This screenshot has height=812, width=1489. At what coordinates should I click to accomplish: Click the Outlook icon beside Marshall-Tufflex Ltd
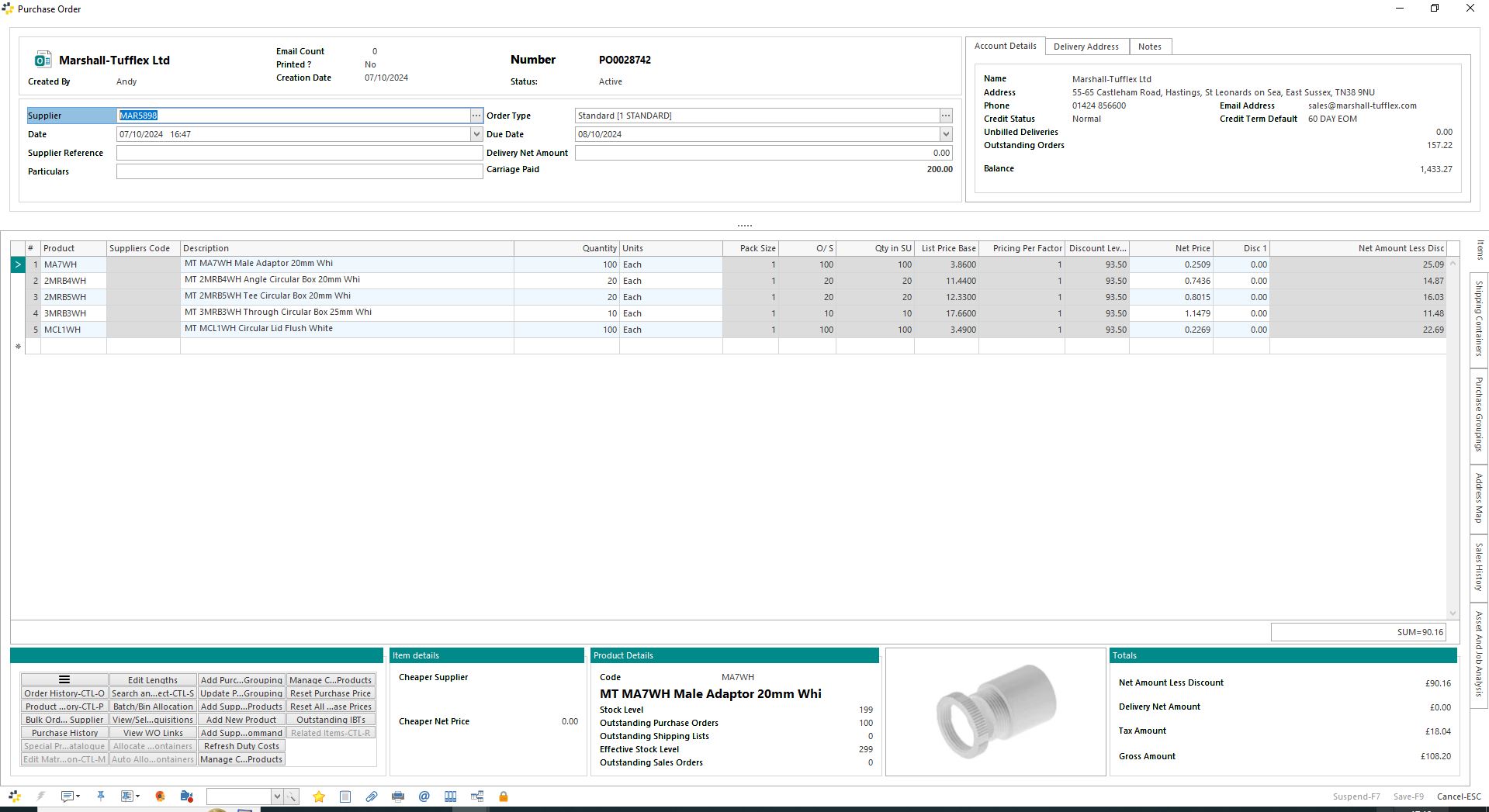click(x=43, y=60)
